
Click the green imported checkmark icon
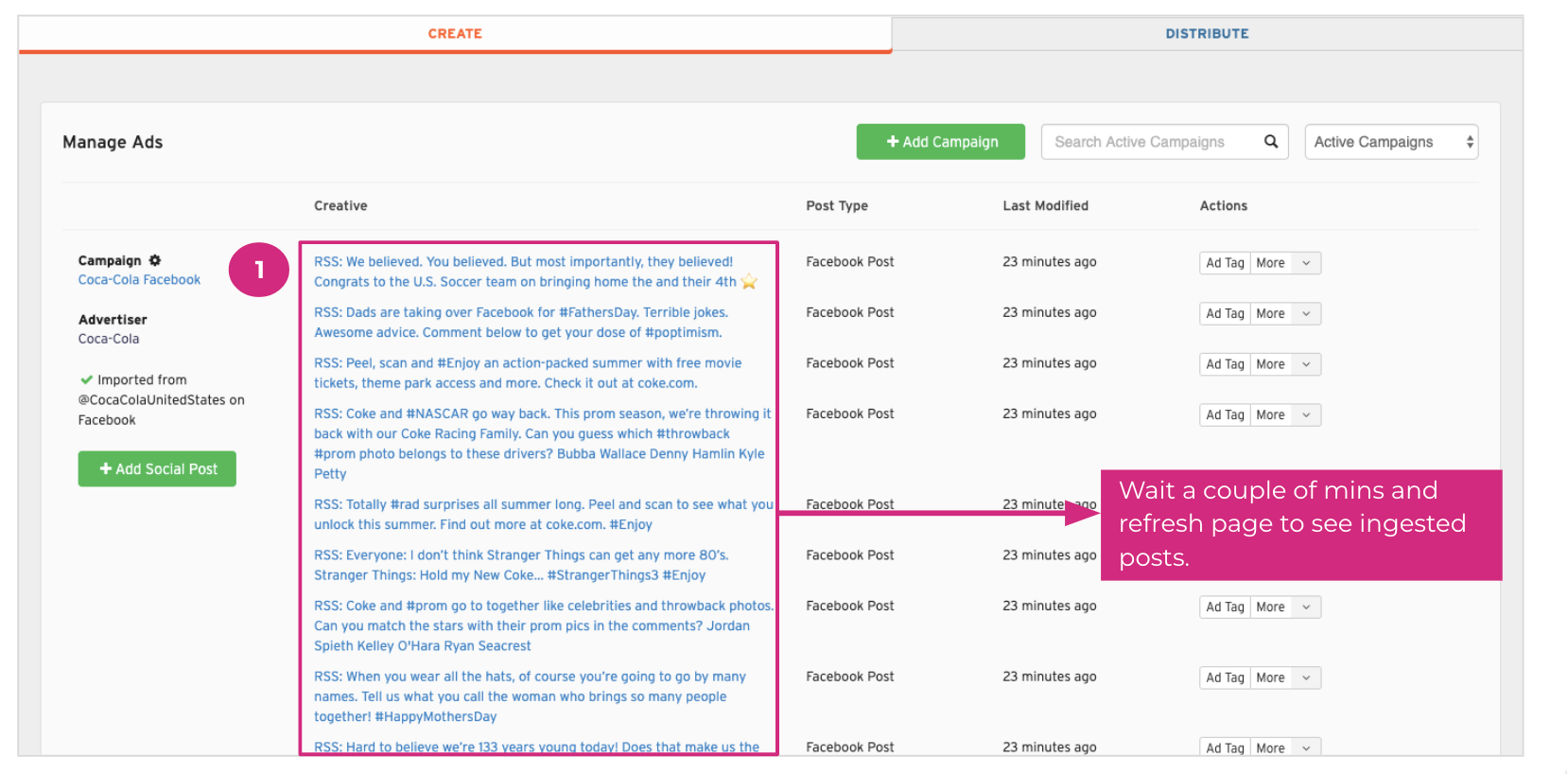86,379
